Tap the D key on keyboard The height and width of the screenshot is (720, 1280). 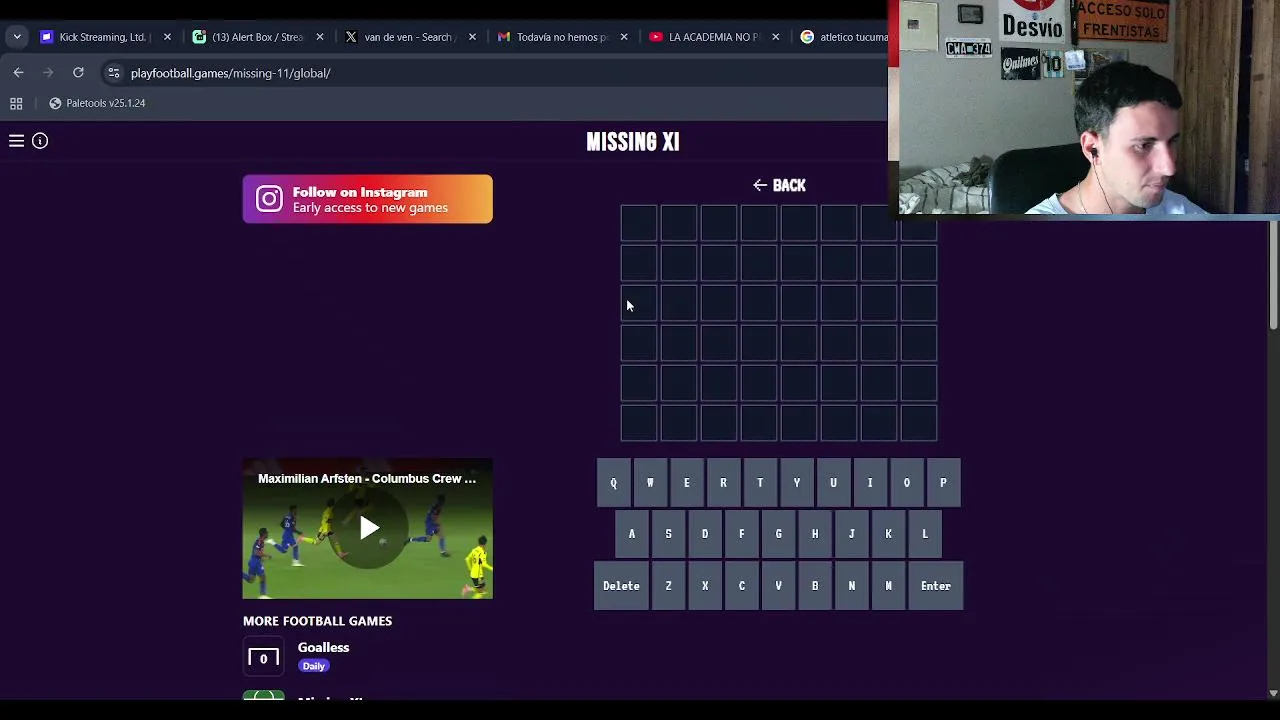point(705,534)
